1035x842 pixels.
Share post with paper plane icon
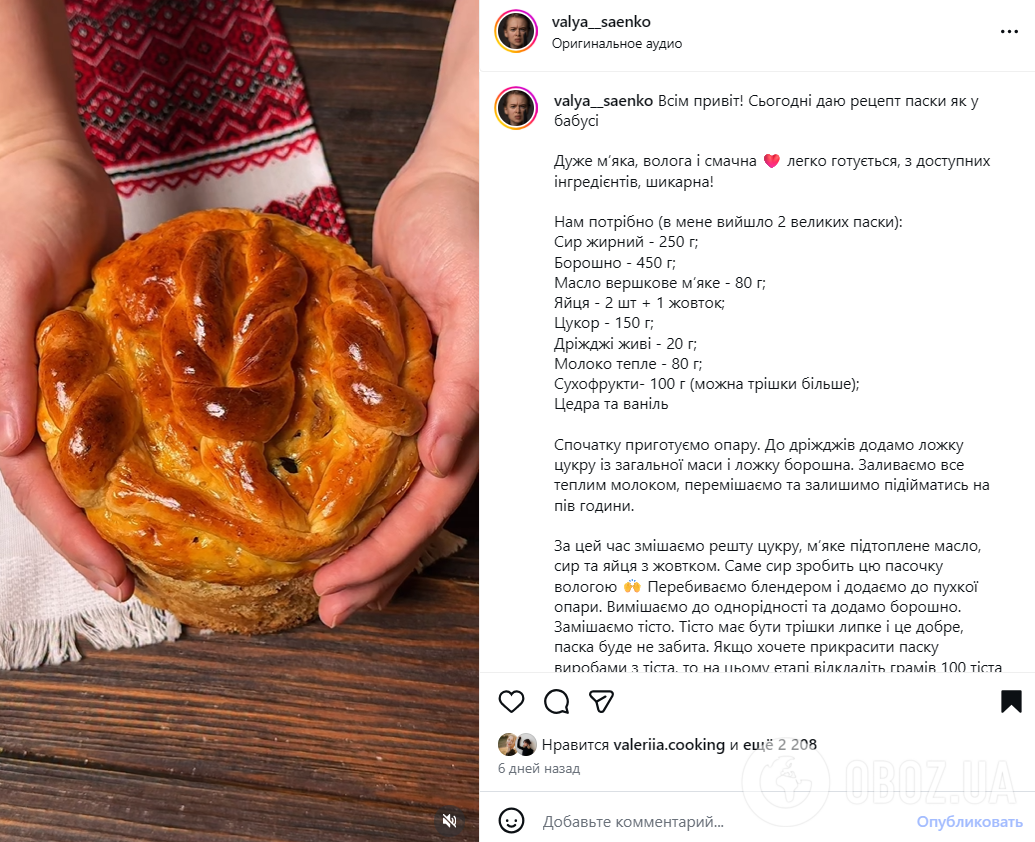pyautogui.click(x=601, y=701)
